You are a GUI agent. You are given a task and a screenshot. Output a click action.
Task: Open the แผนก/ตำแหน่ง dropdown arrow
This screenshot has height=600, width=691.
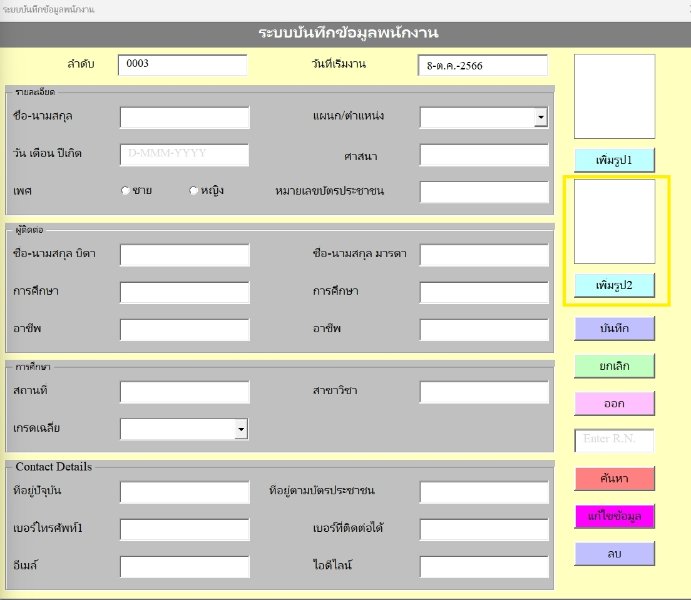point(541,118)
